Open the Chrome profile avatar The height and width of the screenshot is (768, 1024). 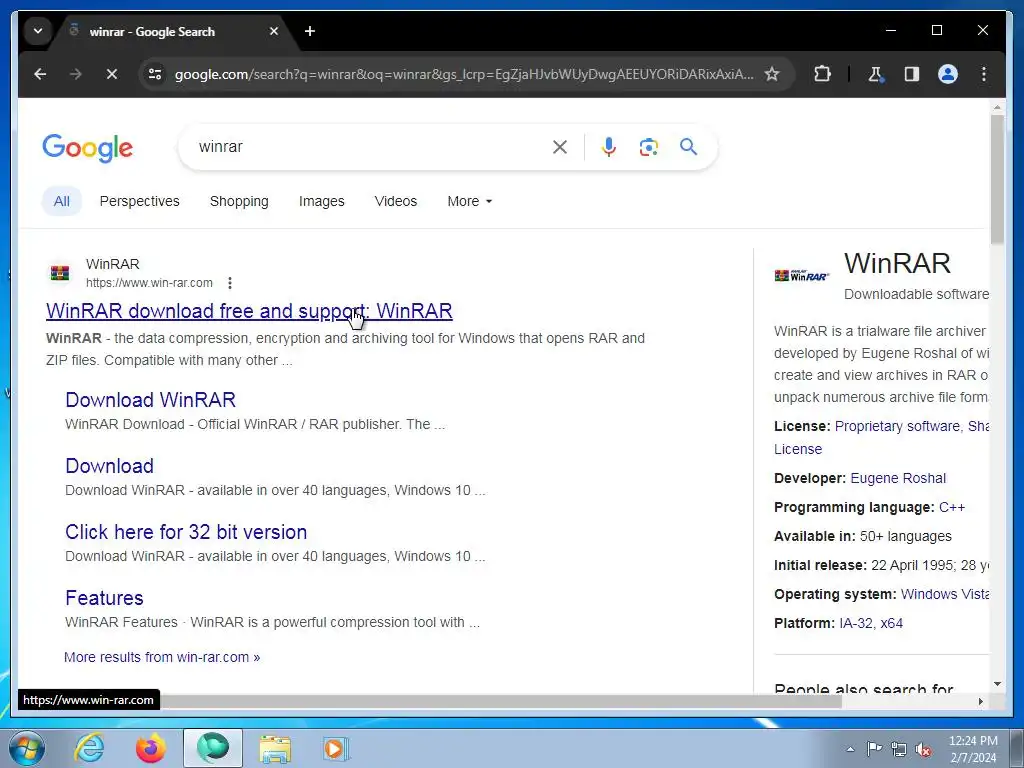[948, 74]
